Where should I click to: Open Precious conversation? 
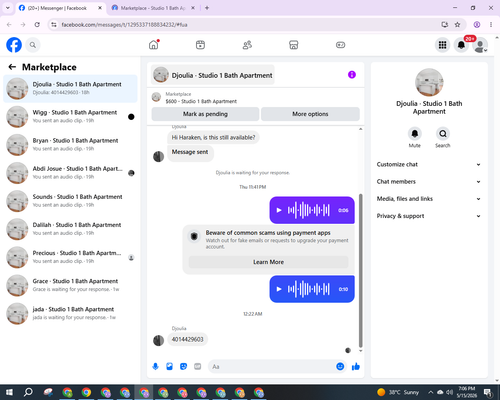tap(70, 257)
